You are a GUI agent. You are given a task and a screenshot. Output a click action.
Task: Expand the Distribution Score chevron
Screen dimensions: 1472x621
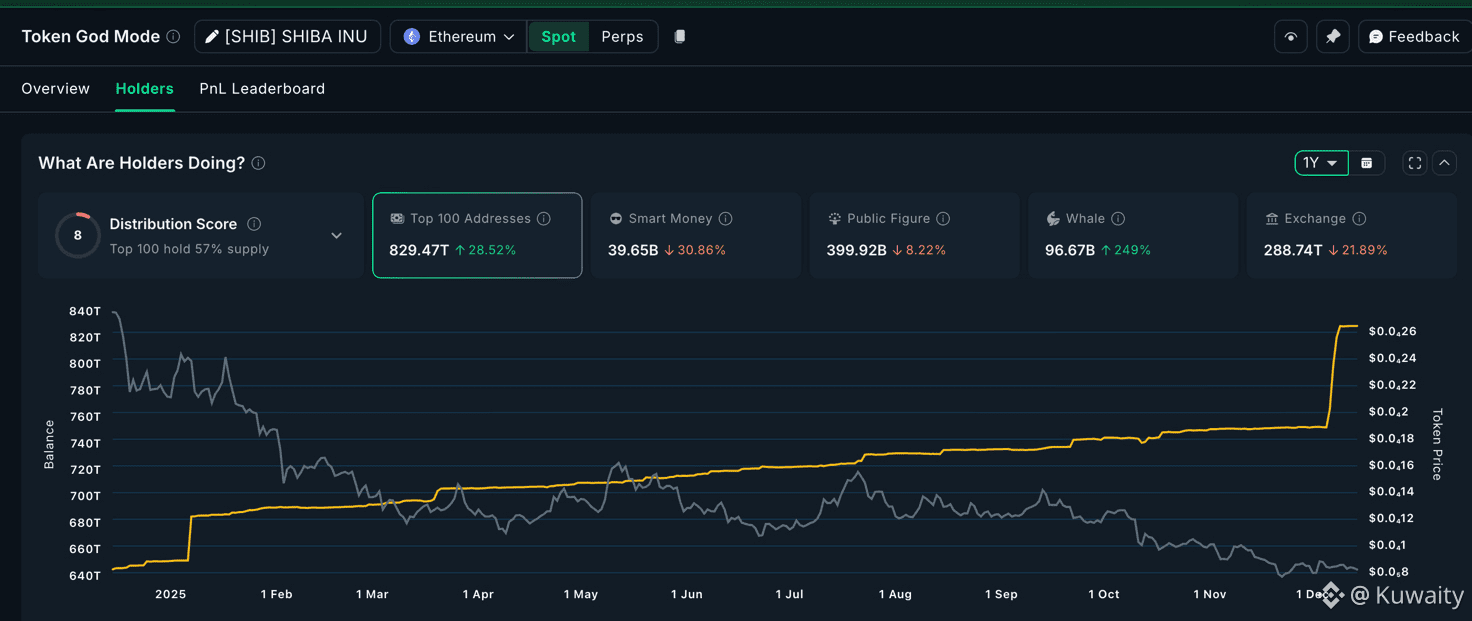tap(337, 236)
